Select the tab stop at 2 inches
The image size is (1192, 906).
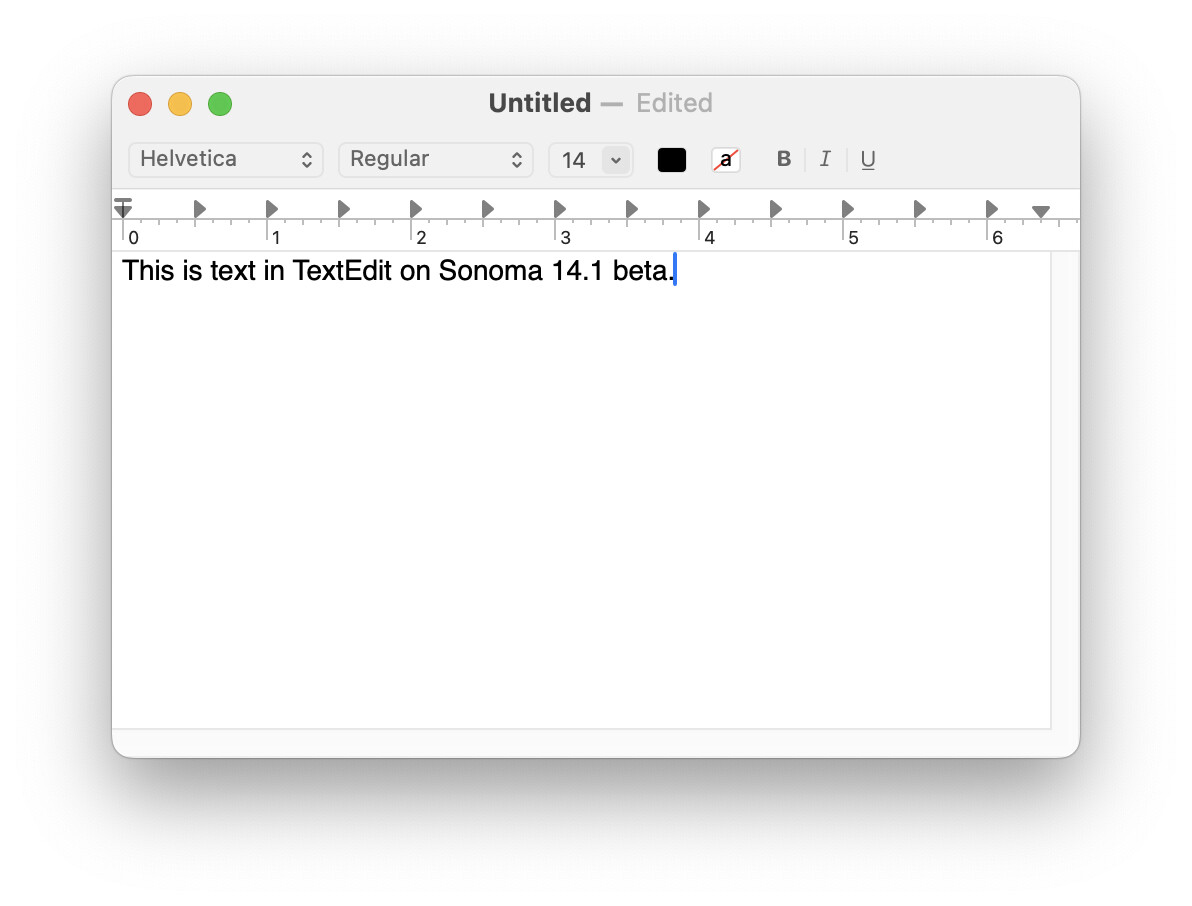click(415, 209)
